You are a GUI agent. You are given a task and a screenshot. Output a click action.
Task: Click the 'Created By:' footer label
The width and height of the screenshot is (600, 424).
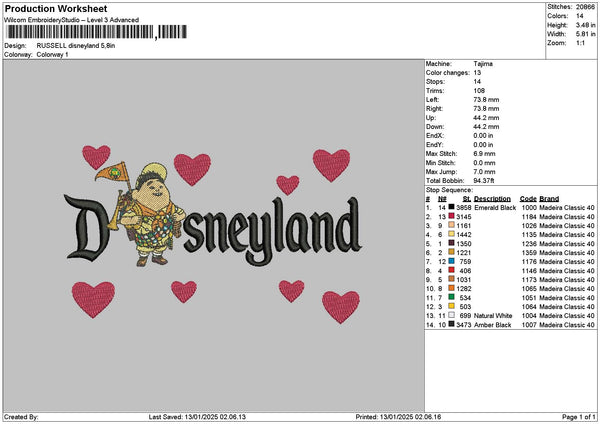pos(21,417)
